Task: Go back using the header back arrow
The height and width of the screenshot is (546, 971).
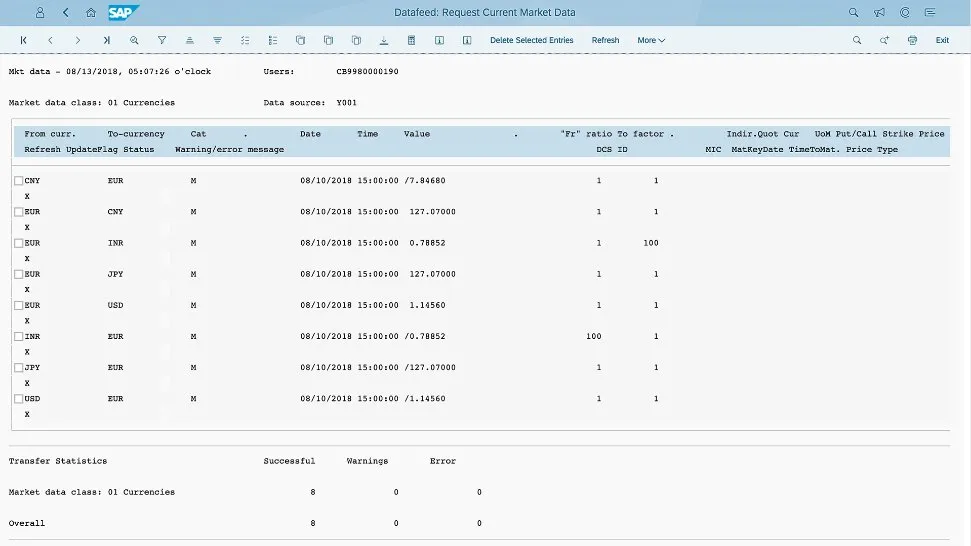Action: tap(66, 13)
